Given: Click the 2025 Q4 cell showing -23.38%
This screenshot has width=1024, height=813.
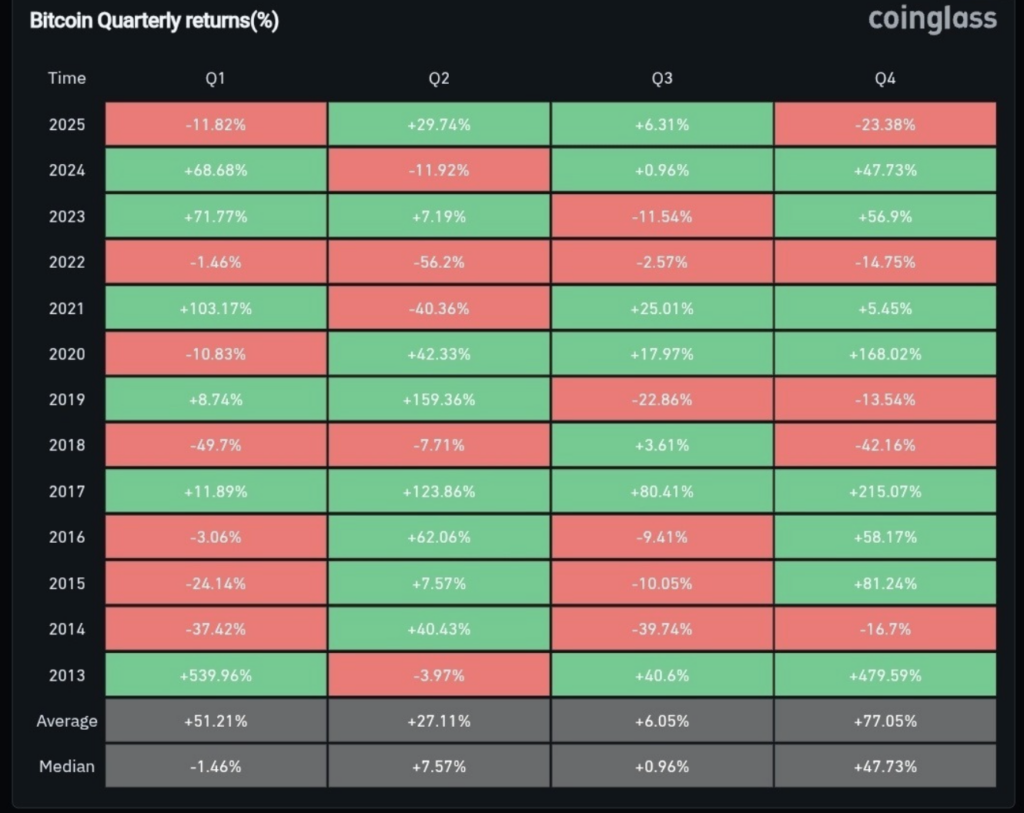Looking at the screenshot, I should [x=885, y=124].
